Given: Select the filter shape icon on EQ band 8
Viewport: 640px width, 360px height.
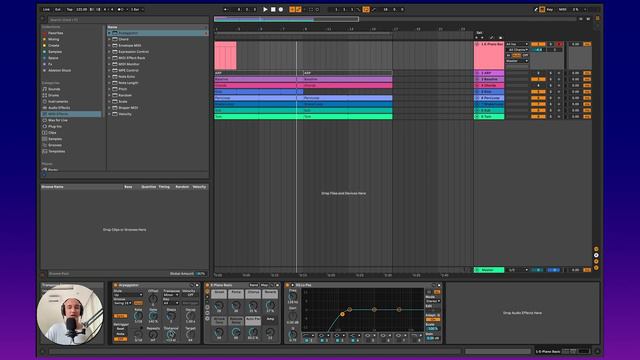Looking at the screenshot, I should 416,335.
